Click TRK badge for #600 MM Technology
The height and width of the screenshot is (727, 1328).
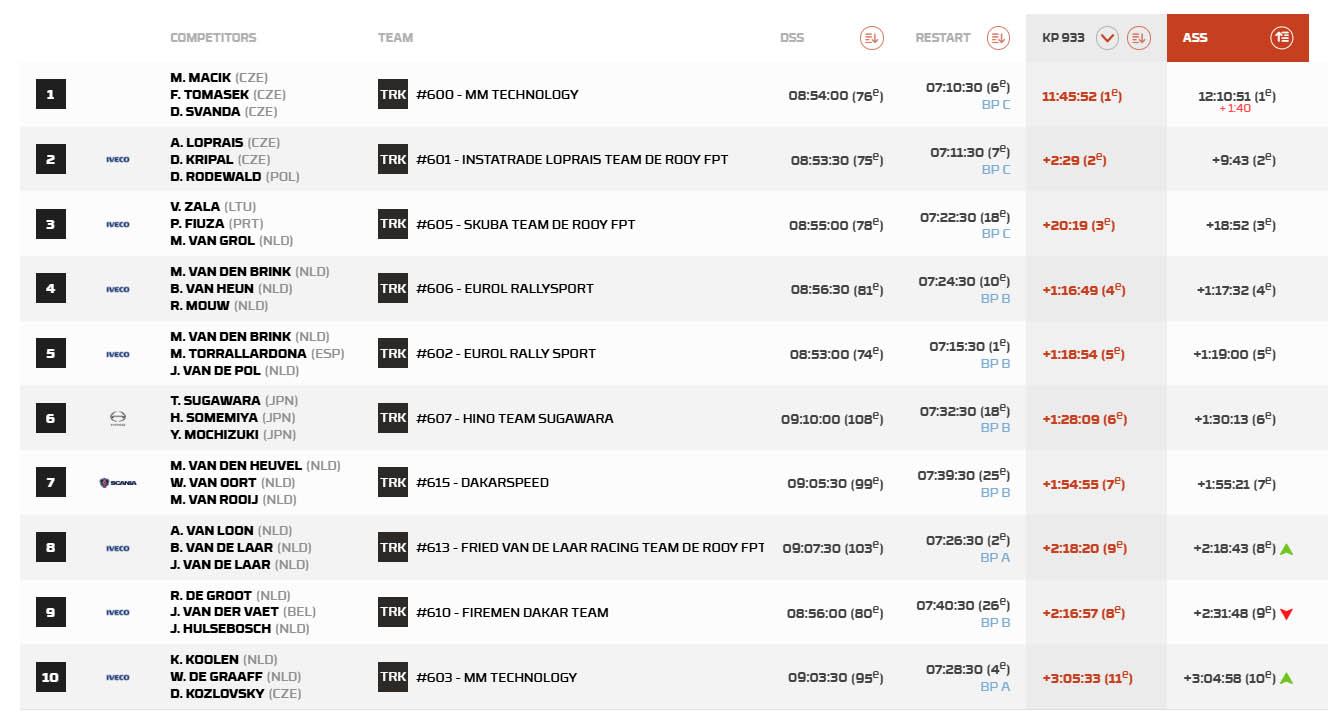point(393,94)
